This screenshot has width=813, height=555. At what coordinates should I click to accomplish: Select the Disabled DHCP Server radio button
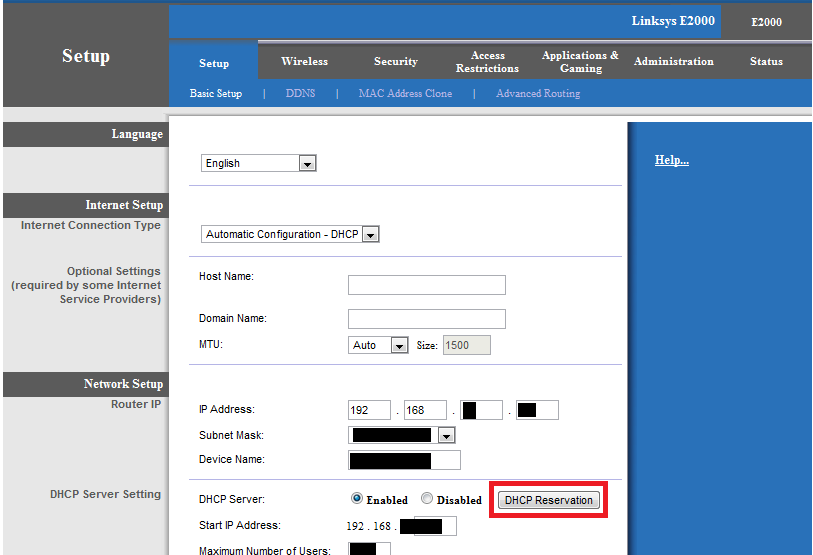tap(427, 498)
